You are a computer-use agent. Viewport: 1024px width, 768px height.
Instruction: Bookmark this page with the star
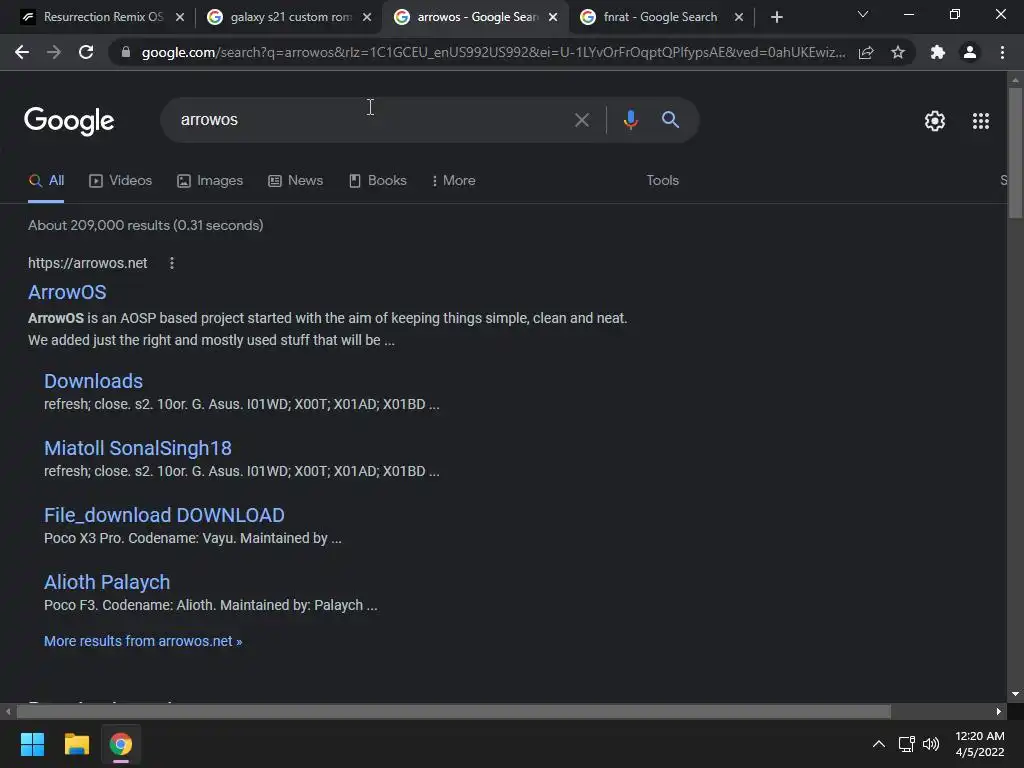tap(898, 52)
